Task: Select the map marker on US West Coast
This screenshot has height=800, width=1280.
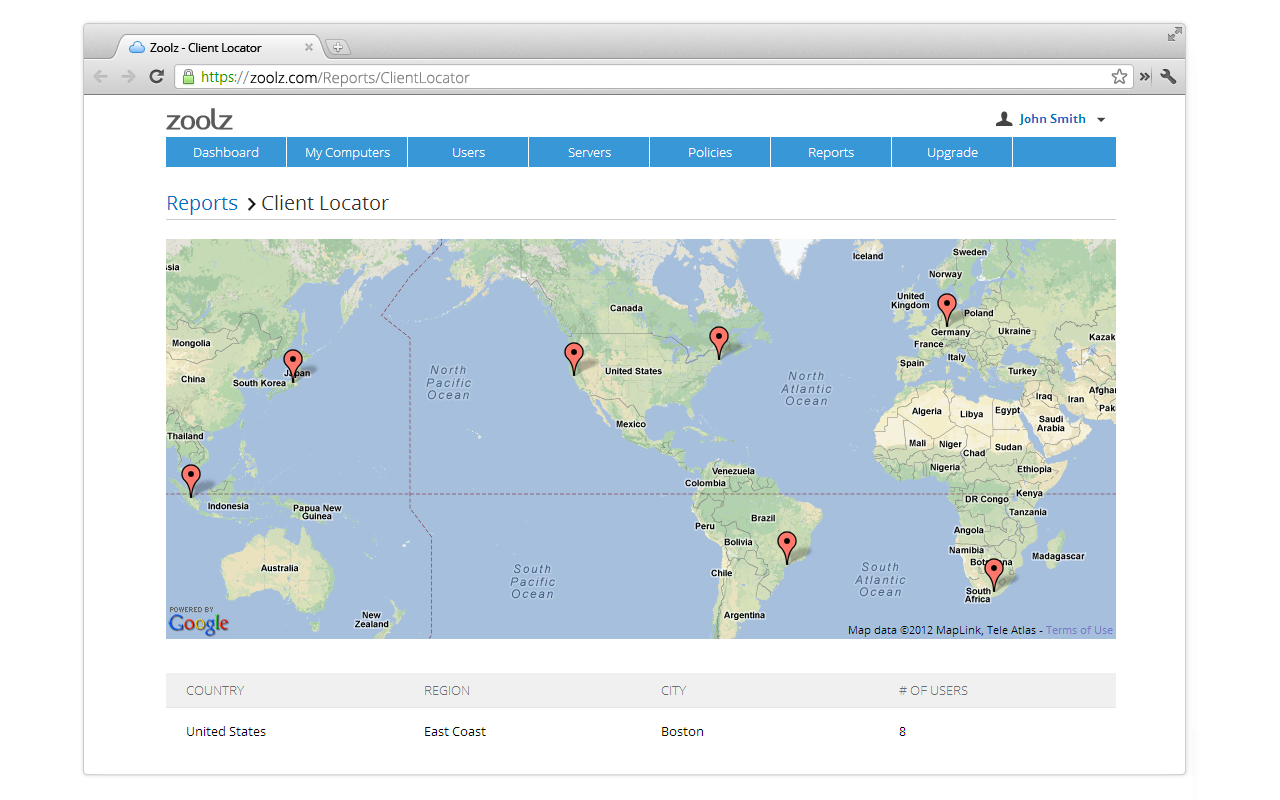Action: coord(573,355)
